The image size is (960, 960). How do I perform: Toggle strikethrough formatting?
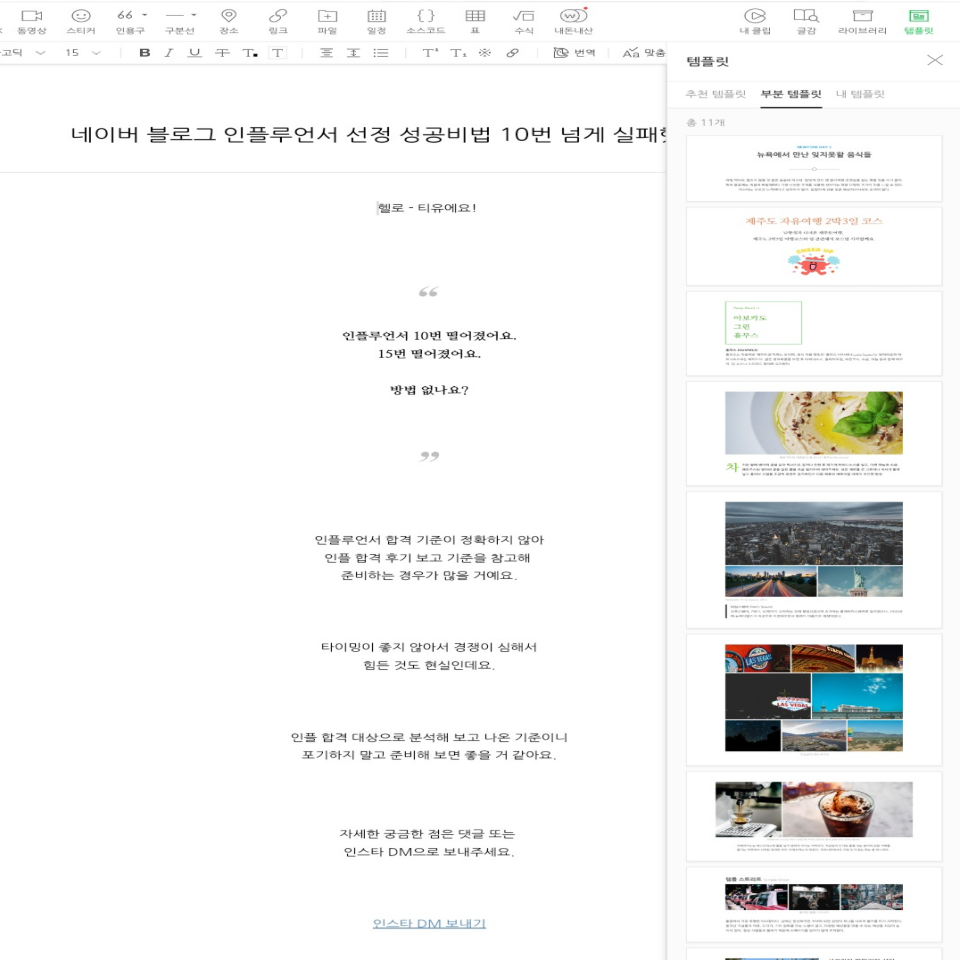pos(222,53)
